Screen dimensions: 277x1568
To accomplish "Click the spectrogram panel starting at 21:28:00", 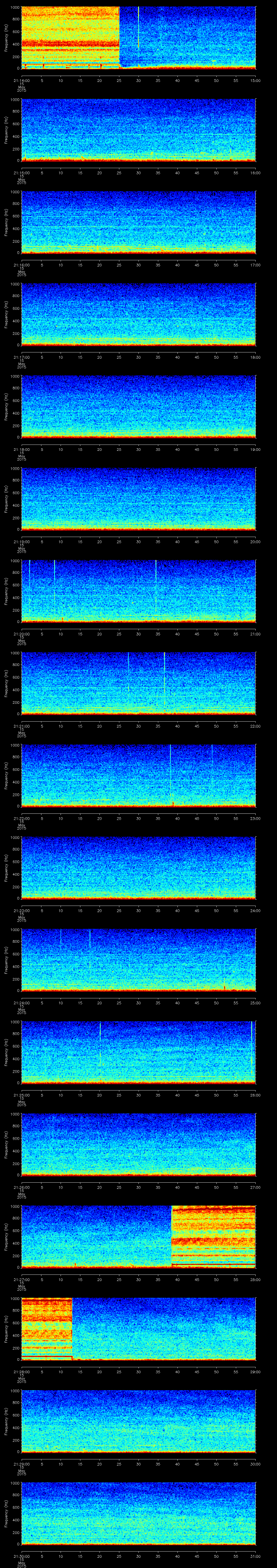I will coord(138,1329).
